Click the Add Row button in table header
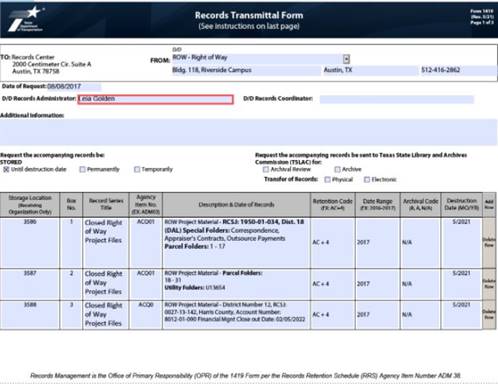The height and width of the screenshot is (384, 498). point(489,205)
